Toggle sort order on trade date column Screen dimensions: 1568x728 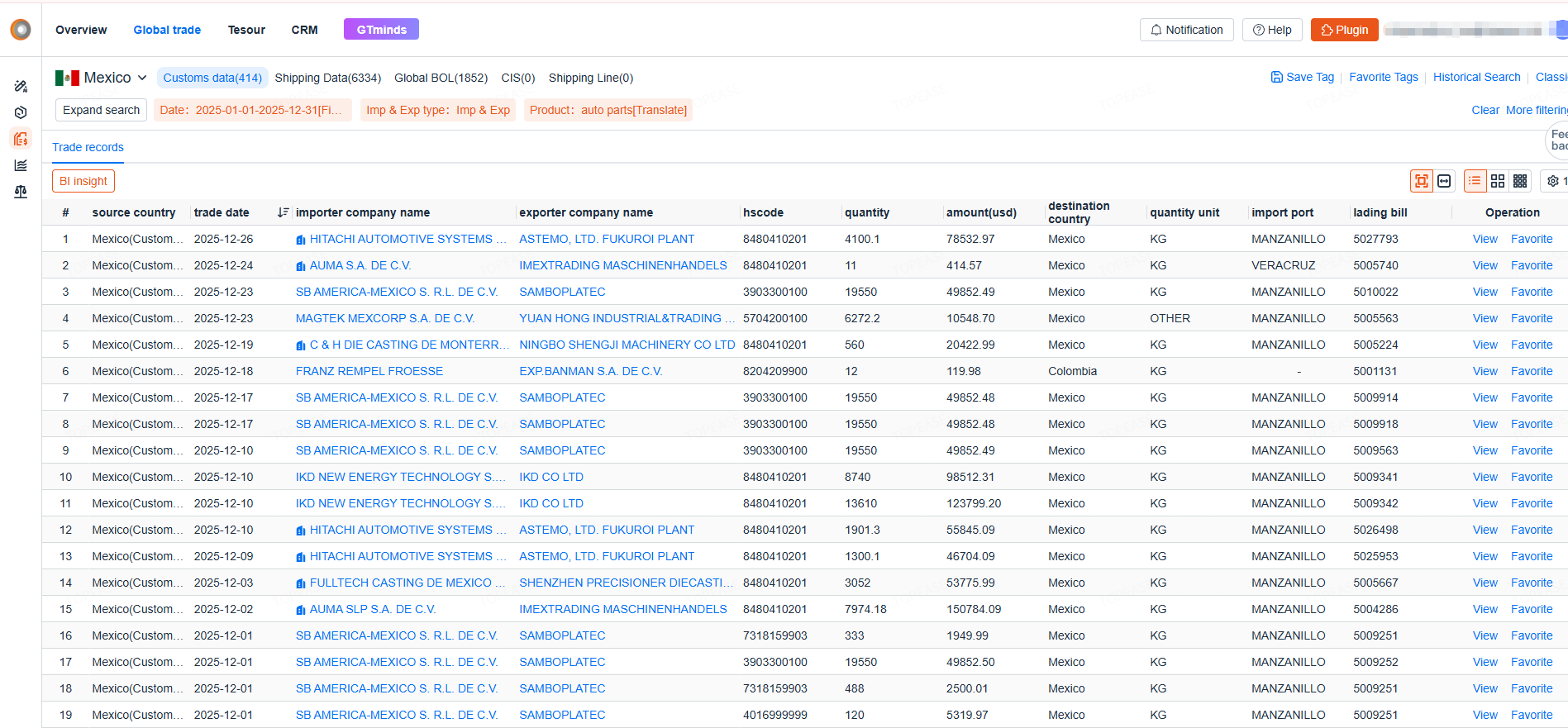(x=283, y=212)
